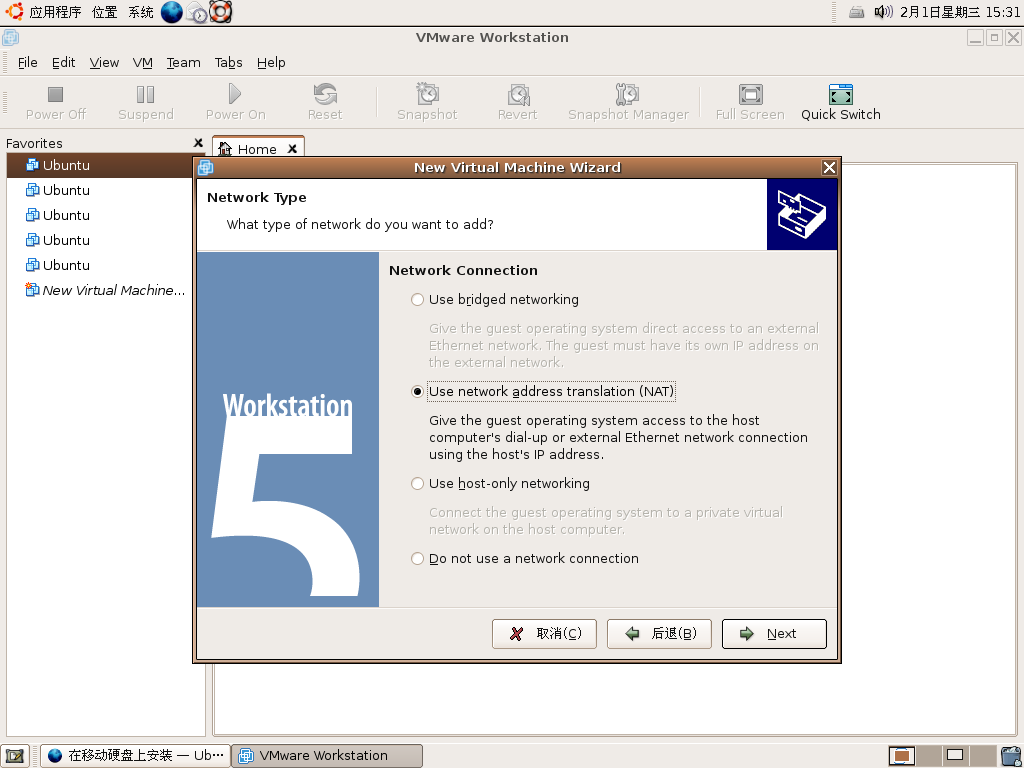Click the show desktop icon in bottom panel

click(15, 756)
